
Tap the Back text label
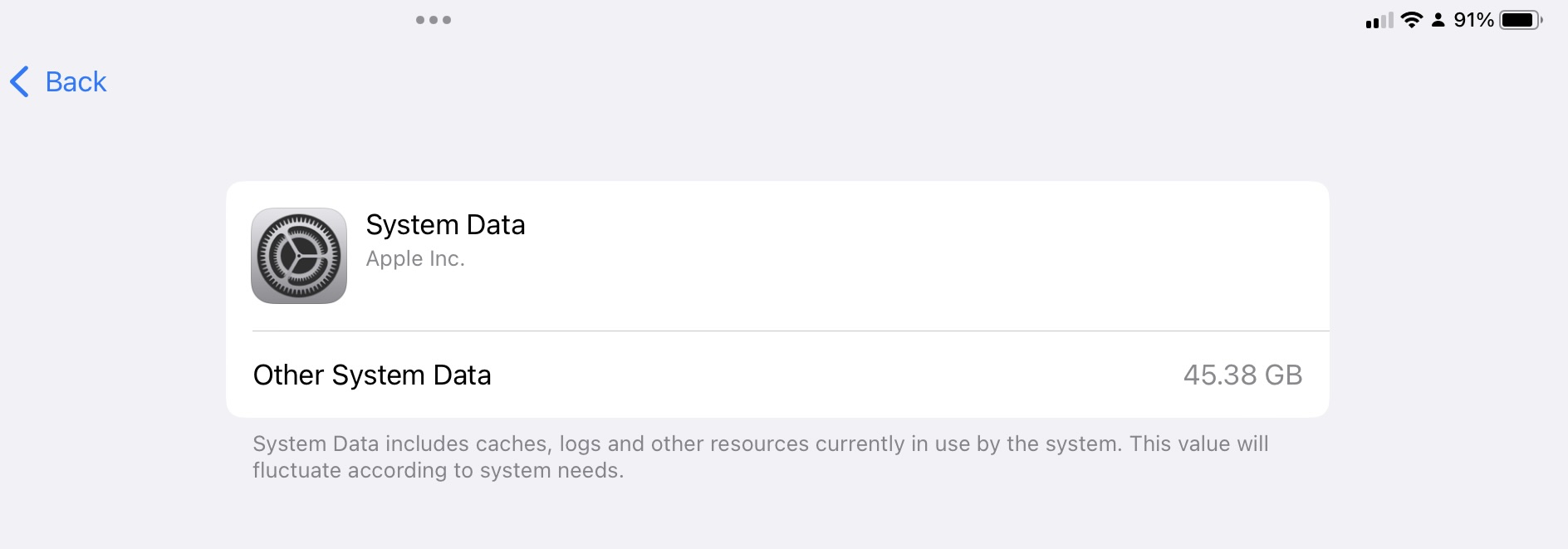pos(76,81)
